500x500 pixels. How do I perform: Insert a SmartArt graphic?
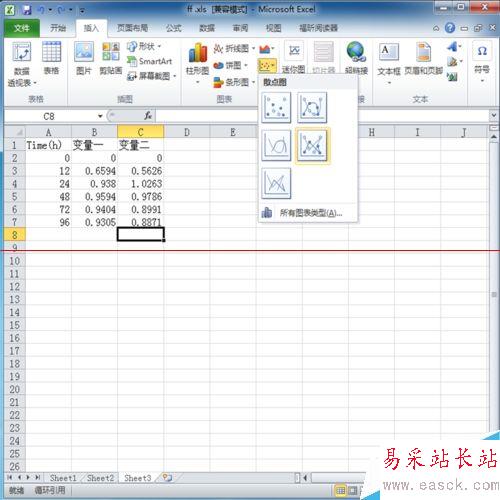(x=149, y=61)
